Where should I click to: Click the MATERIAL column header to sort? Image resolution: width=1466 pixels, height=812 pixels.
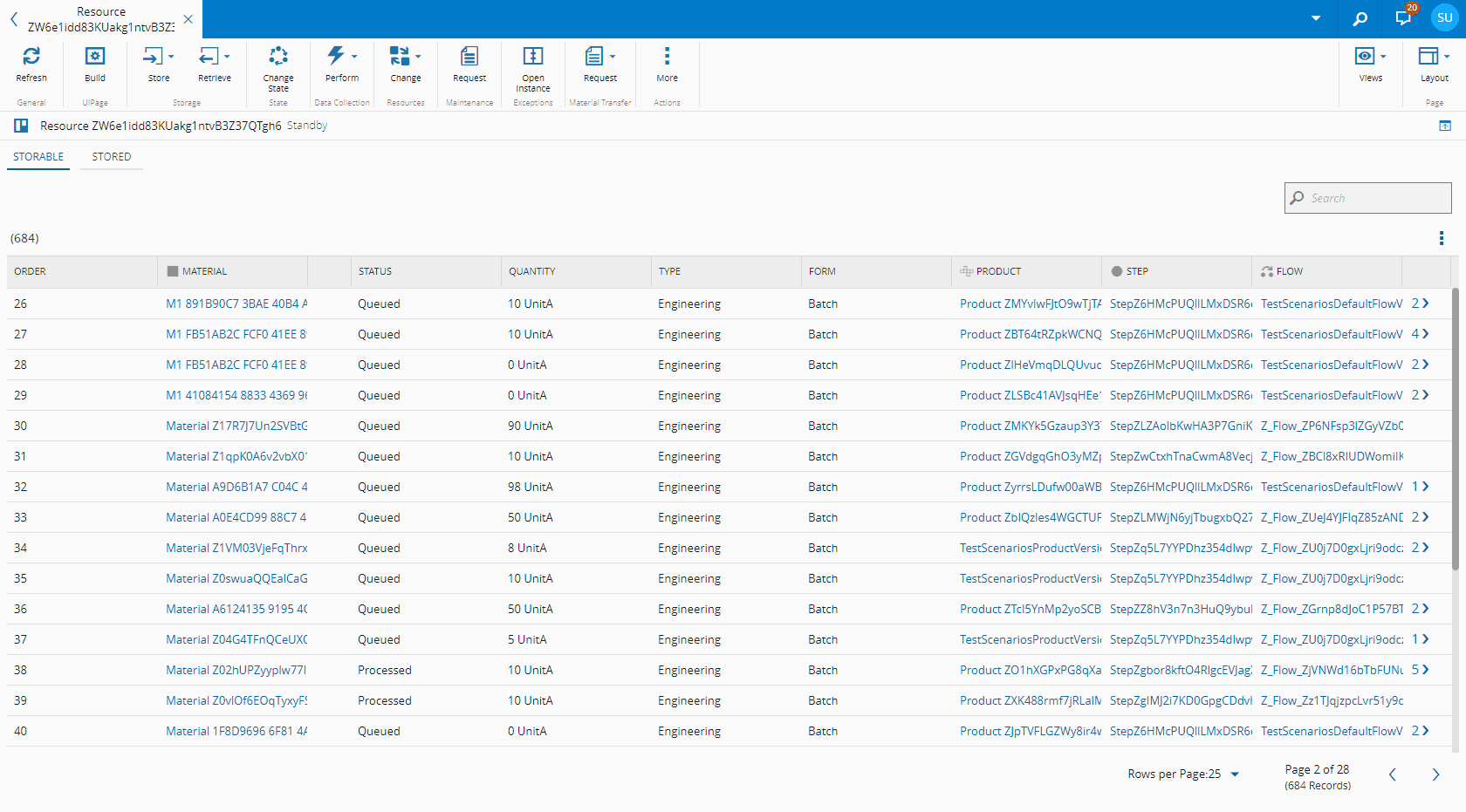207,271
